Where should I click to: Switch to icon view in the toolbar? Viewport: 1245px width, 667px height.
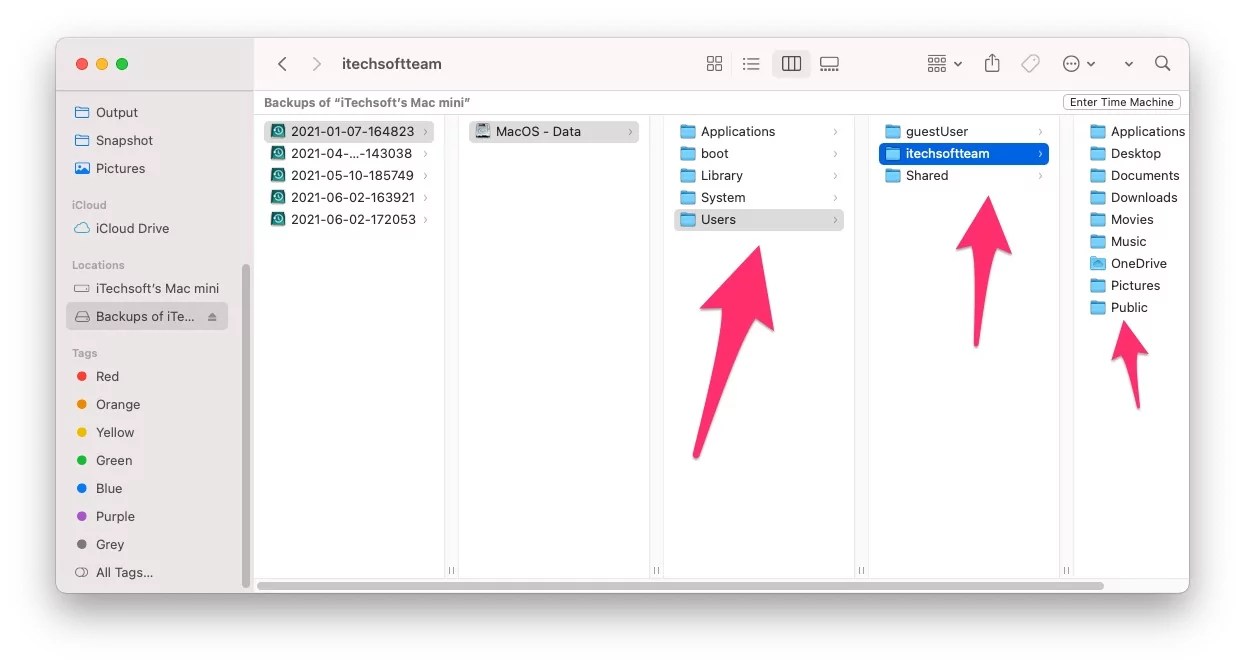tap(714, 63)
